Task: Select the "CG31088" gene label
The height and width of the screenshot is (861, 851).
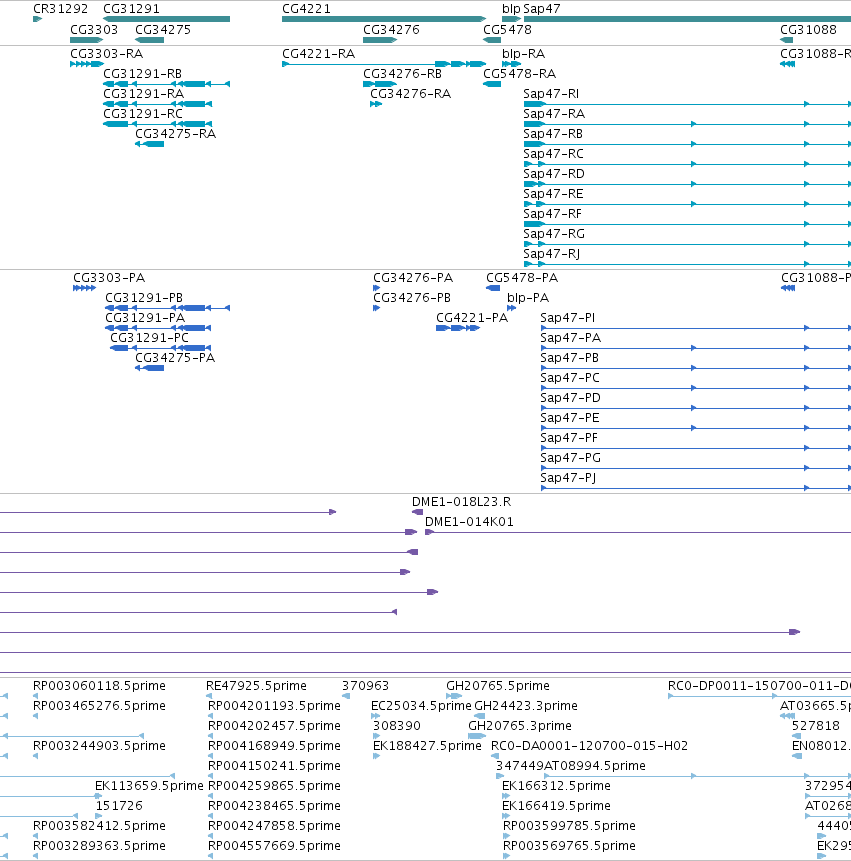Action: pos(808,30)
